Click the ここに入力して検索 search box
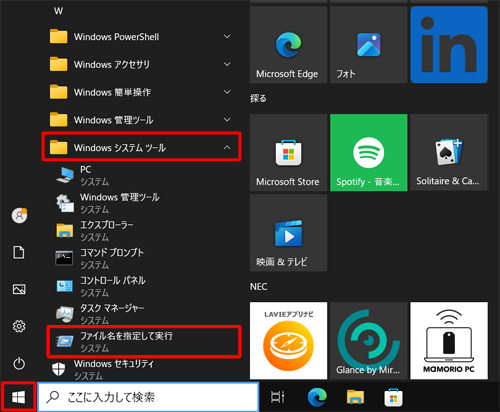Image resolution: width=500 pixels, height=412 pixels. click(x=148, y=397)
